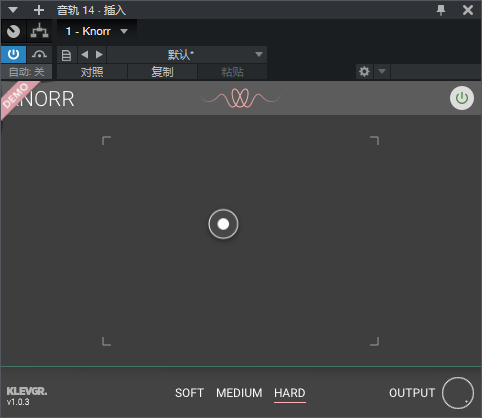The height and width of the screenshot is (418, 482).
Task: Click the OUTPUT knob
Action: [x=458, y=393]
